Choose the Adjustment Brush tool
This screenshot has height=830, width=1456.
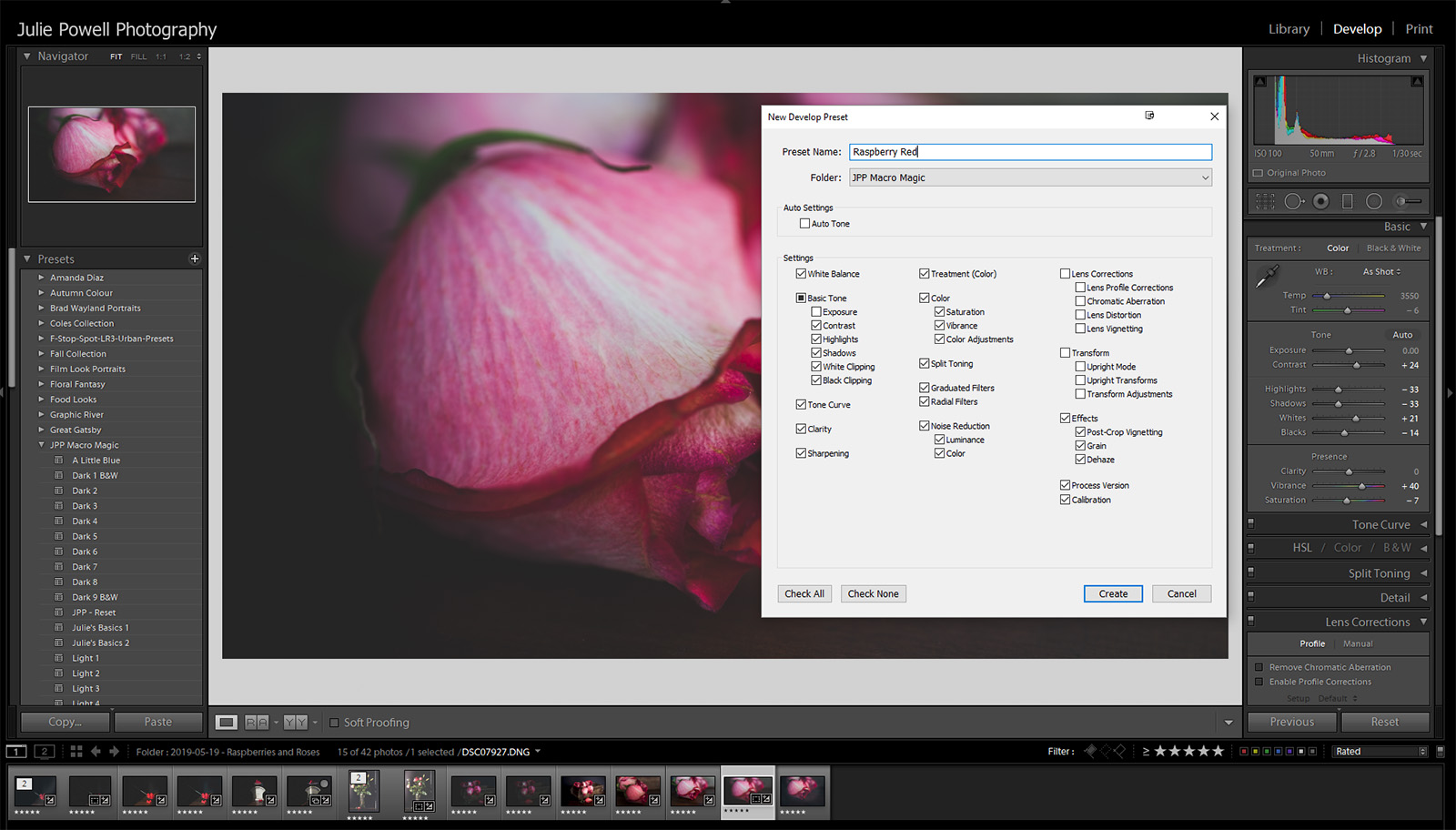(x=1409, y=201)
